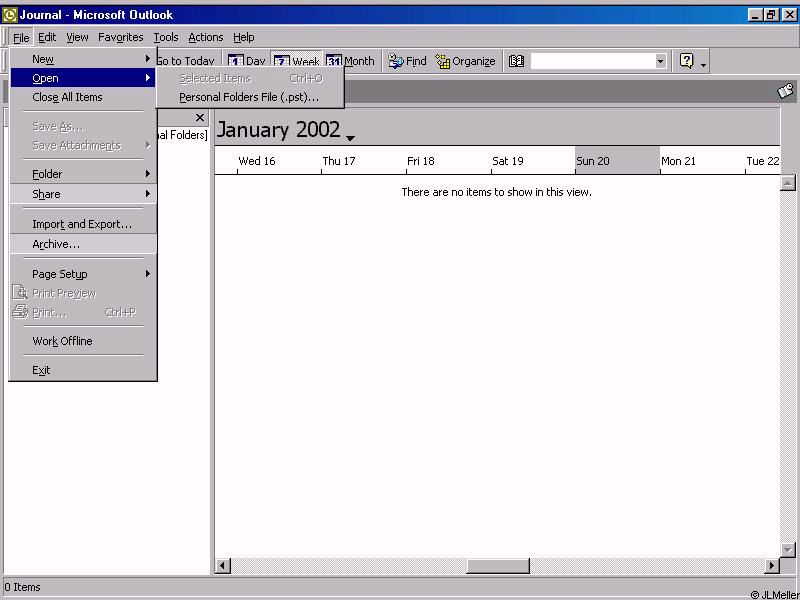Screen dimensions: 800x600
Task: Open the Edit menu
Action: point(47,37)
